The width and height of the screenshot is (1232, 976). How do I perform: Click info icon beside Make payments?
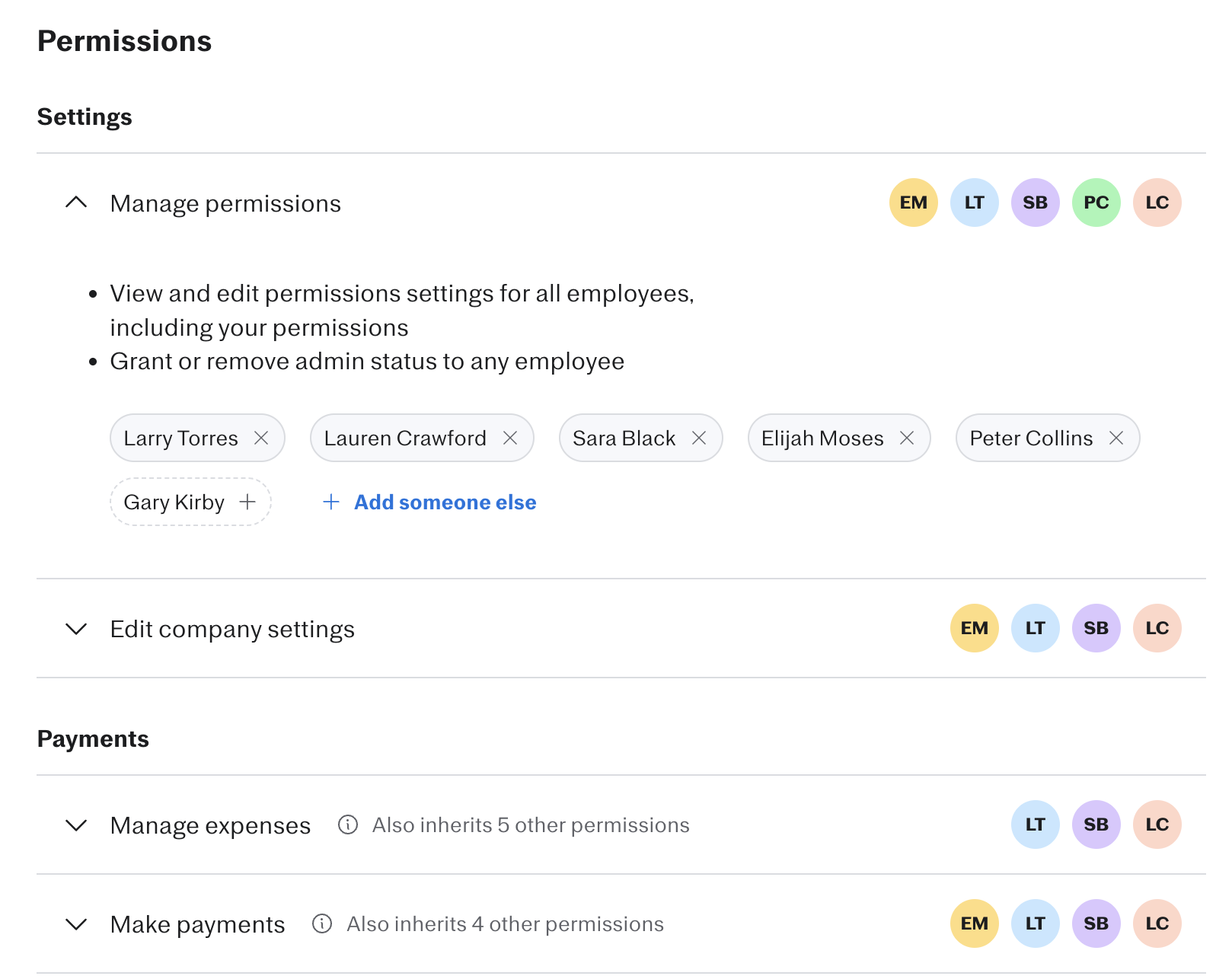322,923
